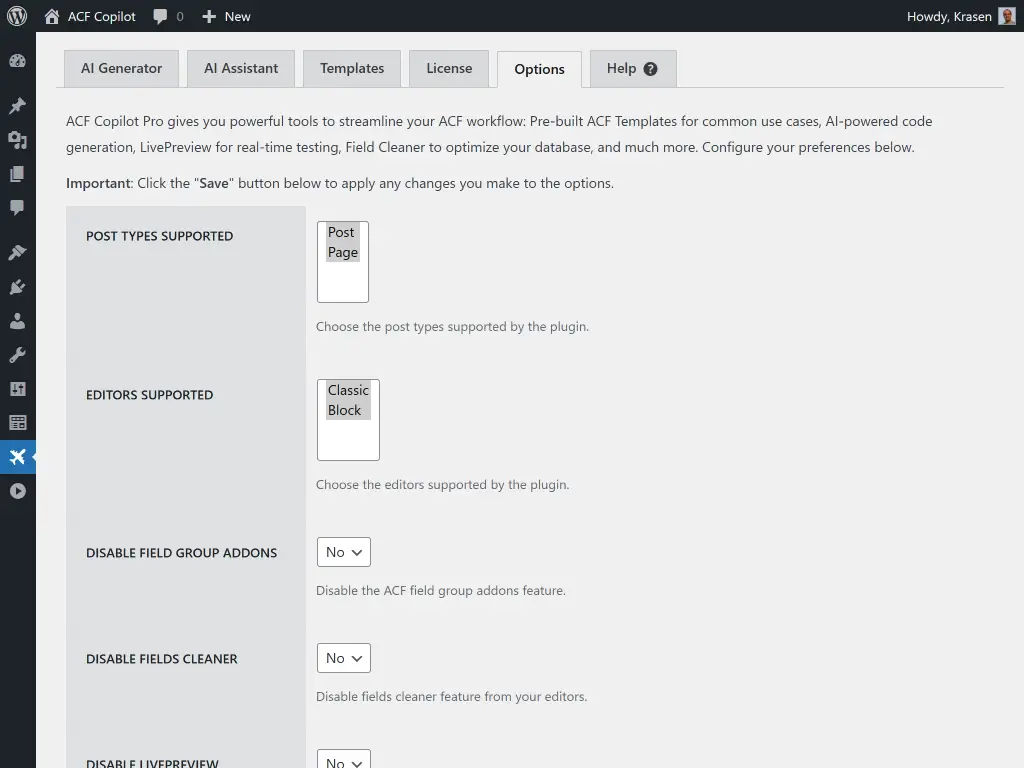Open the Plugins plug icon
1024x768 pixels.
pyautogui.click(x=18, y=287)
